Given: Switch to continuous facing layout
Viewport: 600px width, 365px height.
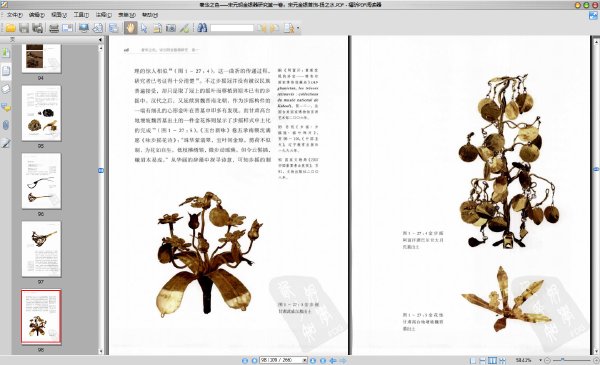Looking at the screenshot, I should [502, 360].
